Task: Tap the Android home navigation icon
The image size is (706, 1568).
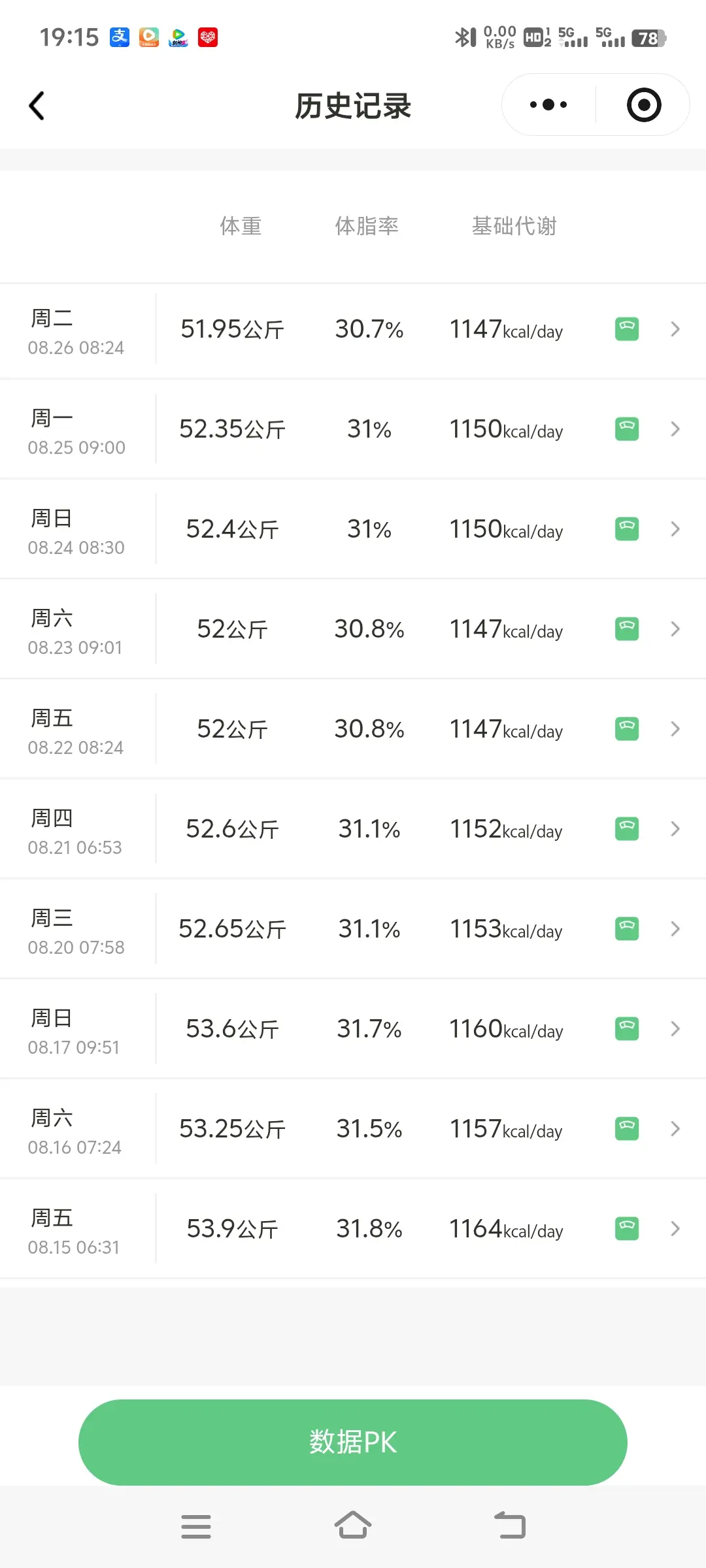Action: coord(353,1526)
